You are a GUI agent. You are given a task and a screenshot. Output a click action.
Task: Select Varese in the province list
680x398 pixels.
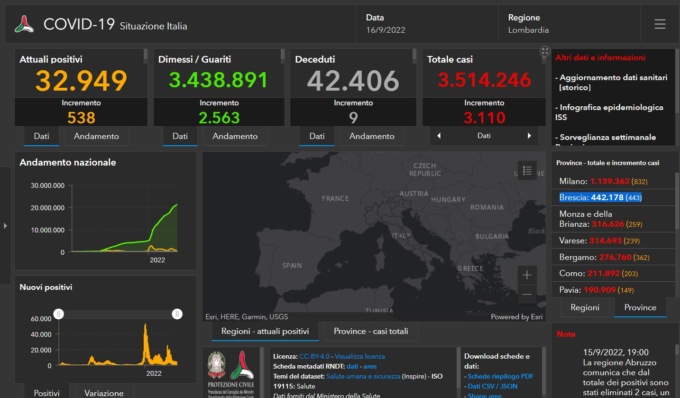[x=613, y=241]
